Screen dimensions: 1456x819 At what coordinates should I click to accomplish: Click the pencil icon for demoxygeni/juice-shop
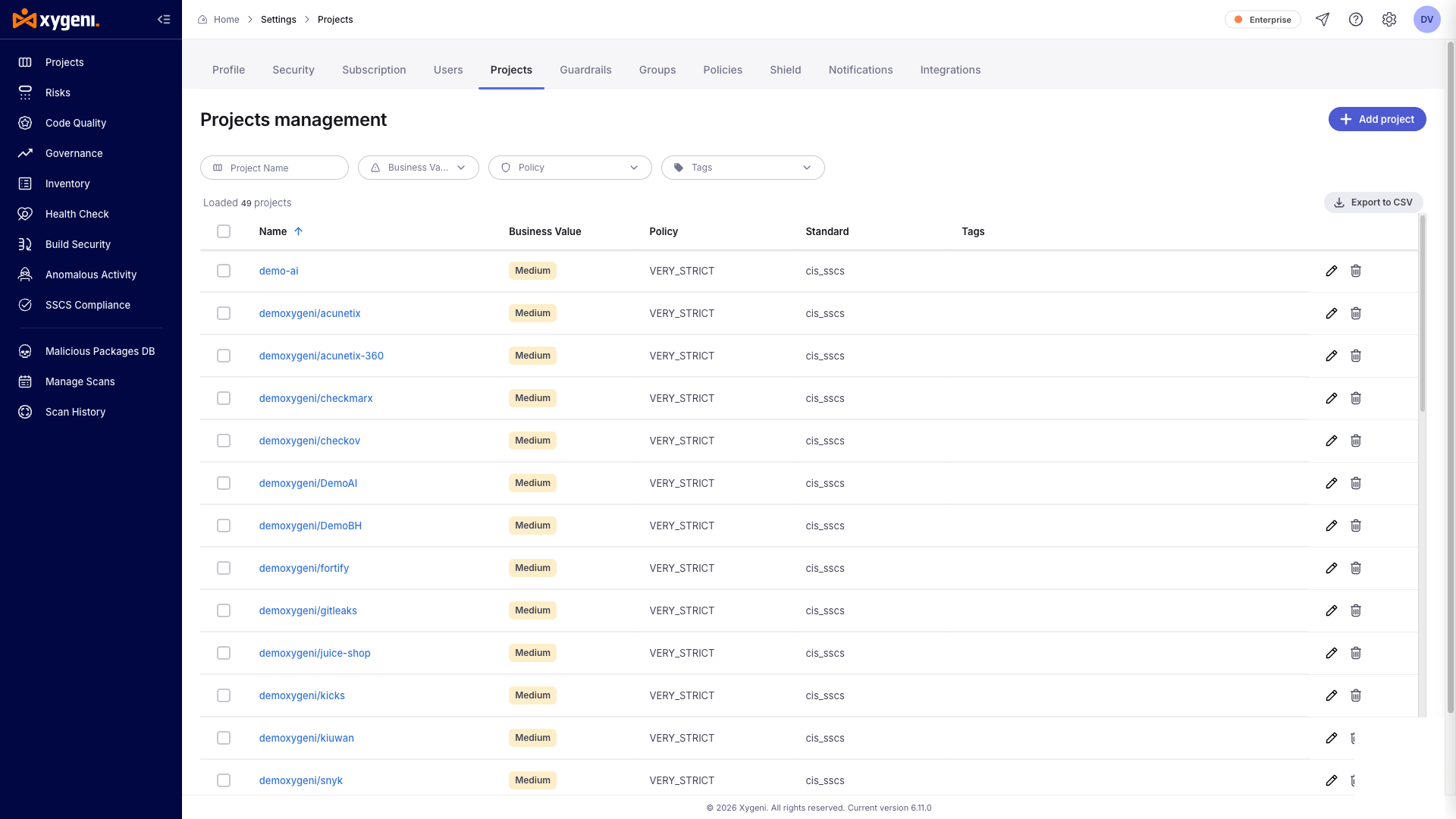click(x=1332, y=653)
